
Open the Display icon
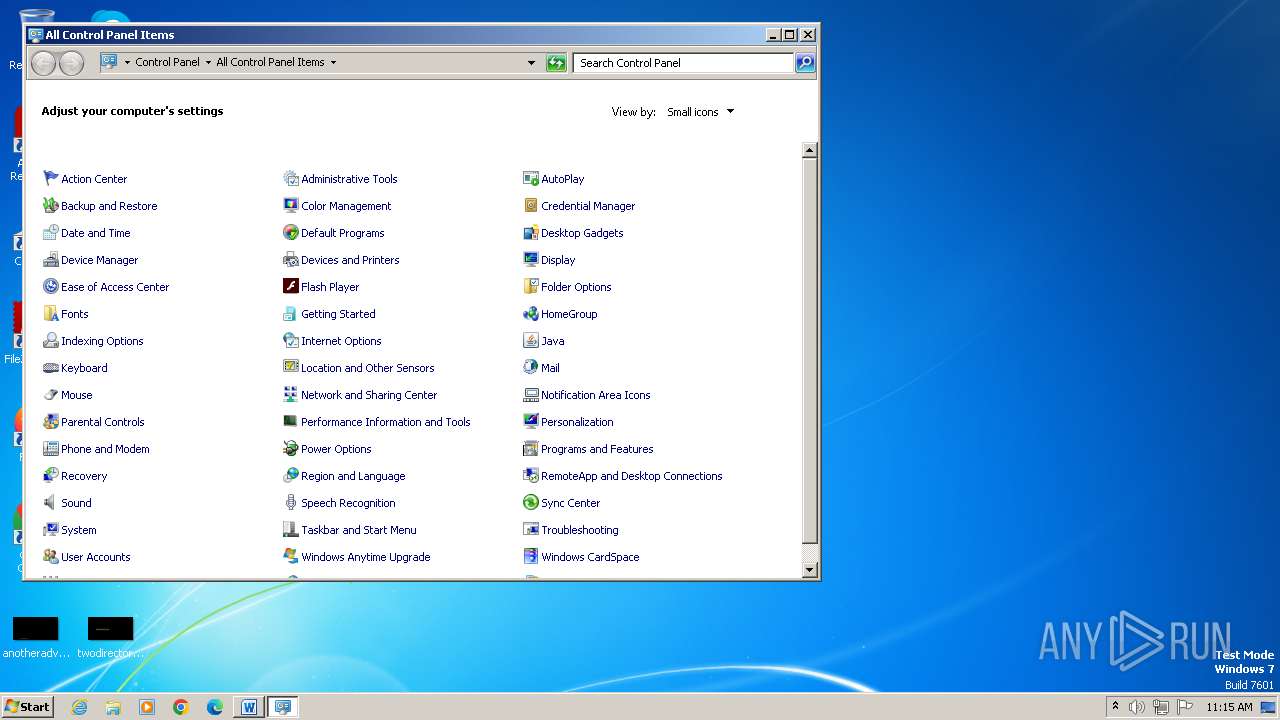click(531, 259)
